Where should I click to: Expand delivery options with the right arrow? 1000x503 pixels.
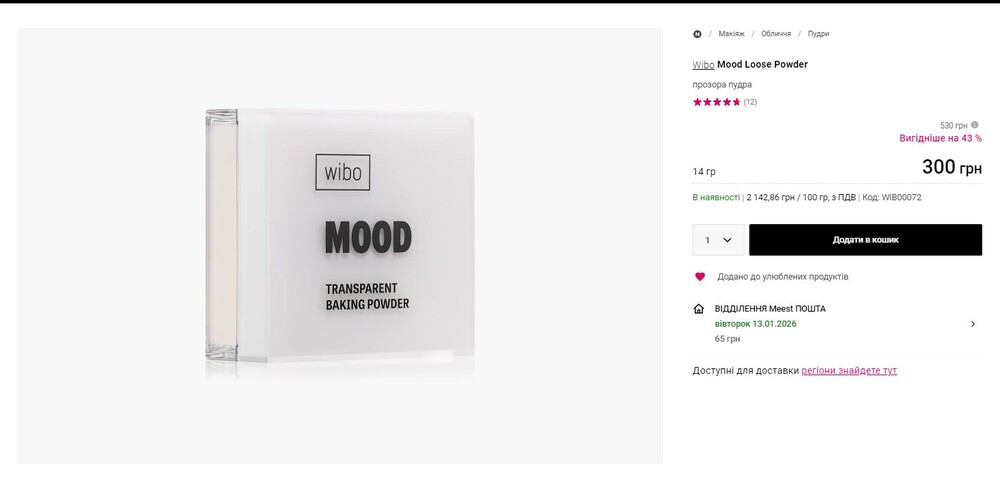click(x=973, y=324)
